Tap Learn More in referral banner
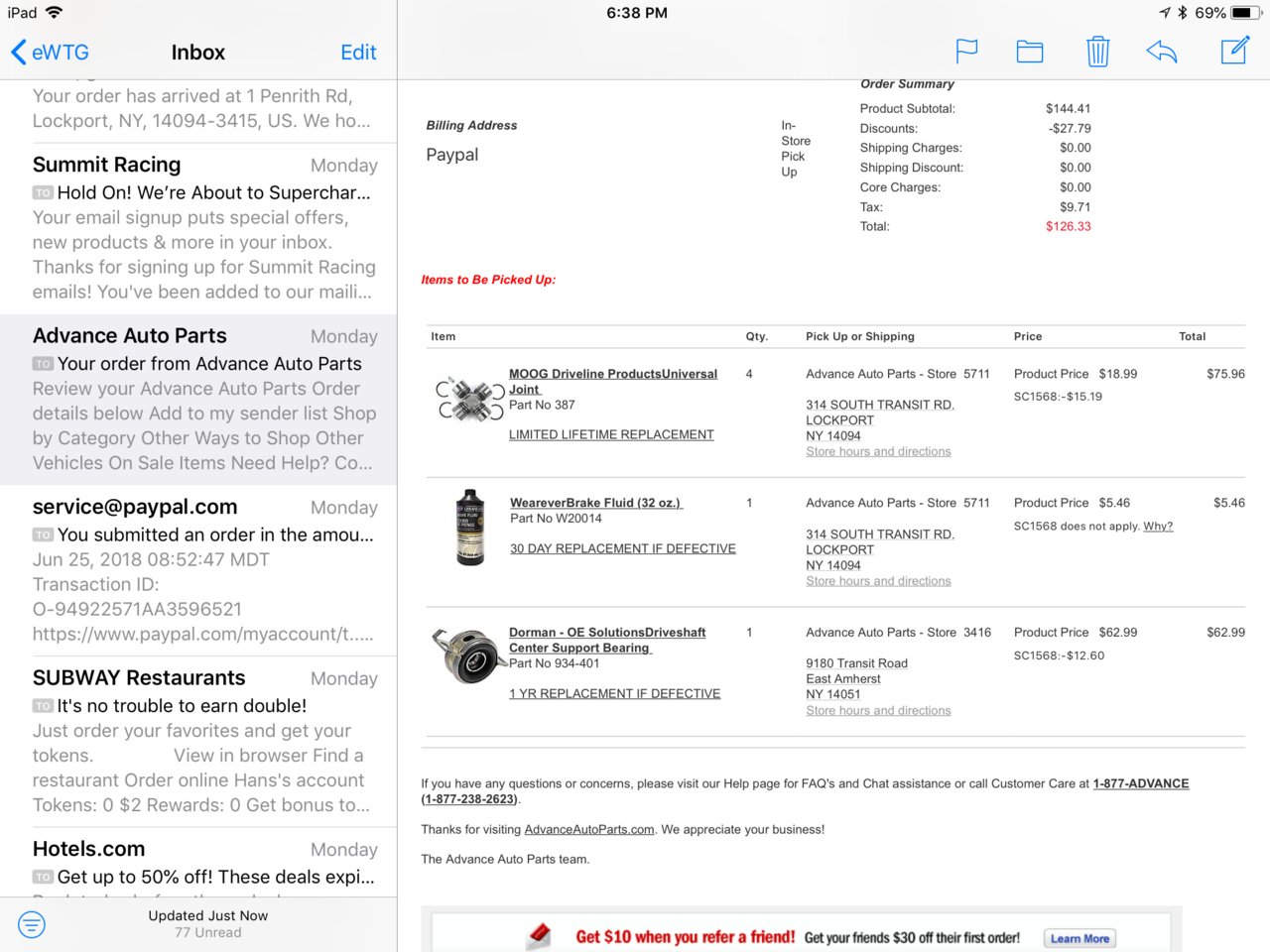This screenshot has width=1270, height=952. (1079, 938)
